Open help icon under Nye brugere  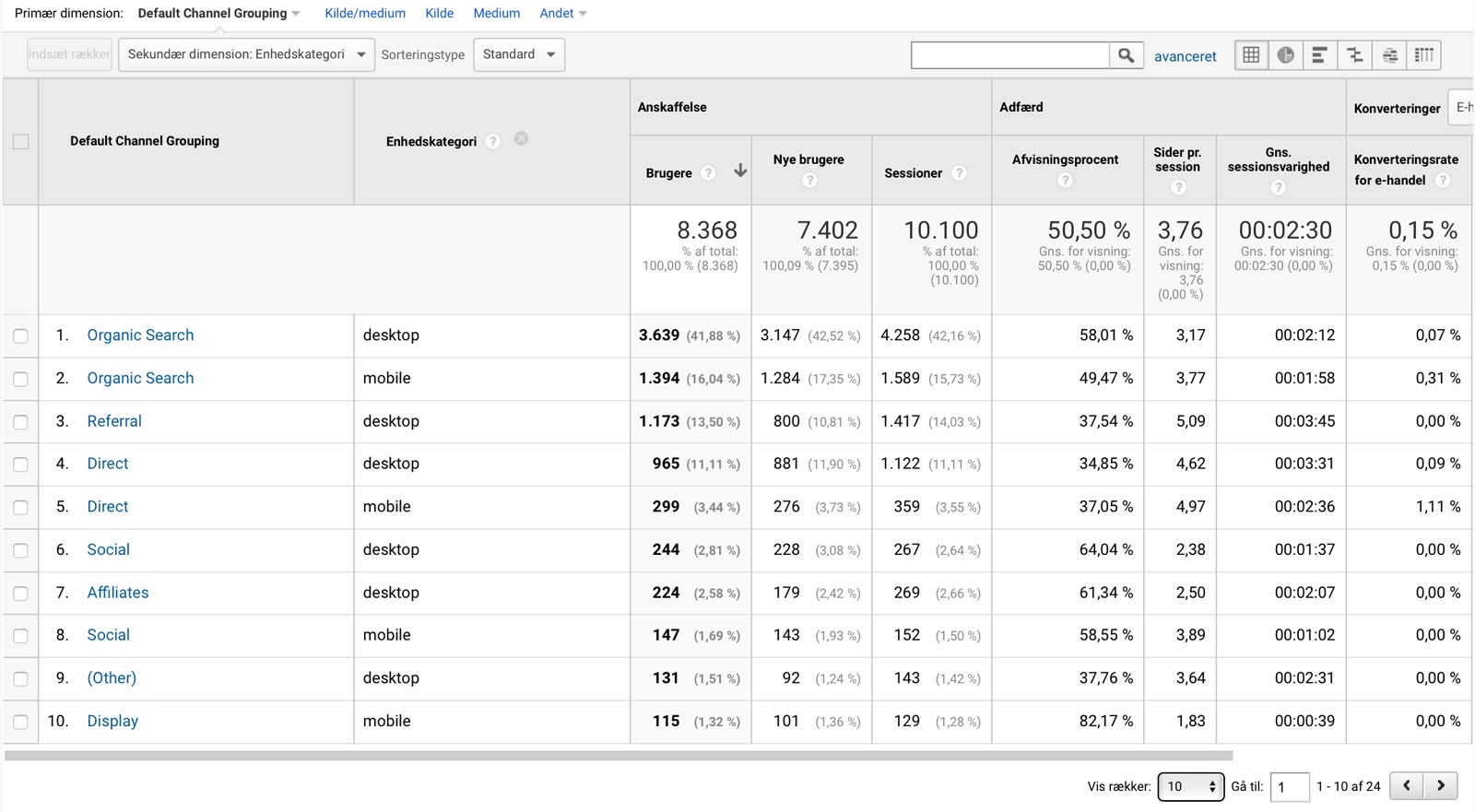pos(809,181)
